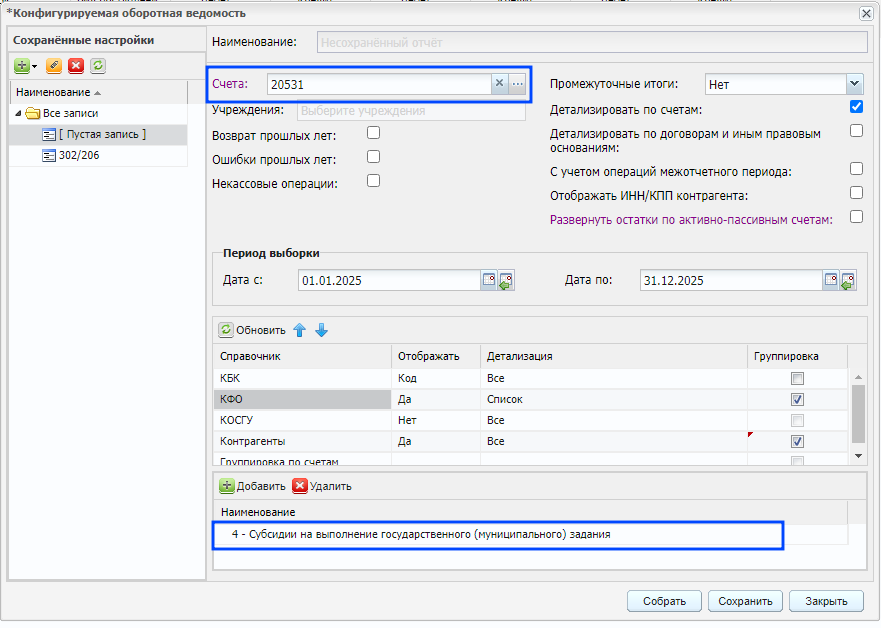The height and width of the screenshot is (628, 881).
Task: Toggle Возврат прошлых лет checkbox
Action: coord(373,133)
